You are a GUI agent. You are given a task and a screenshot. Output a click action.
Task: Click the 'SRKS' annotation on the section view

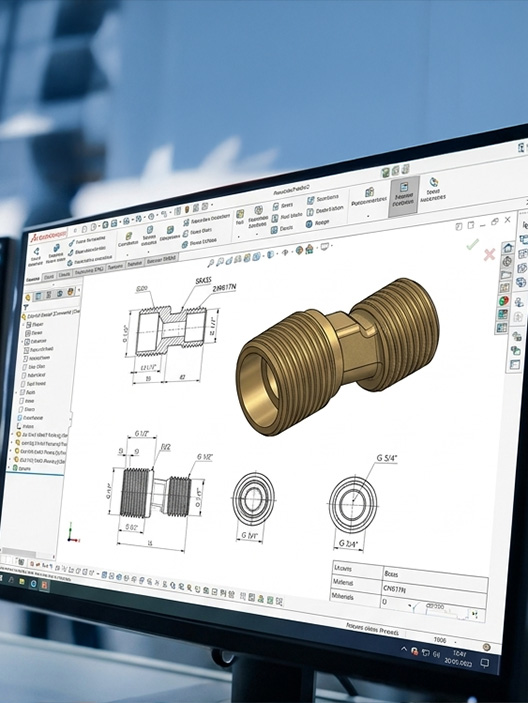(x=203, y=281)
